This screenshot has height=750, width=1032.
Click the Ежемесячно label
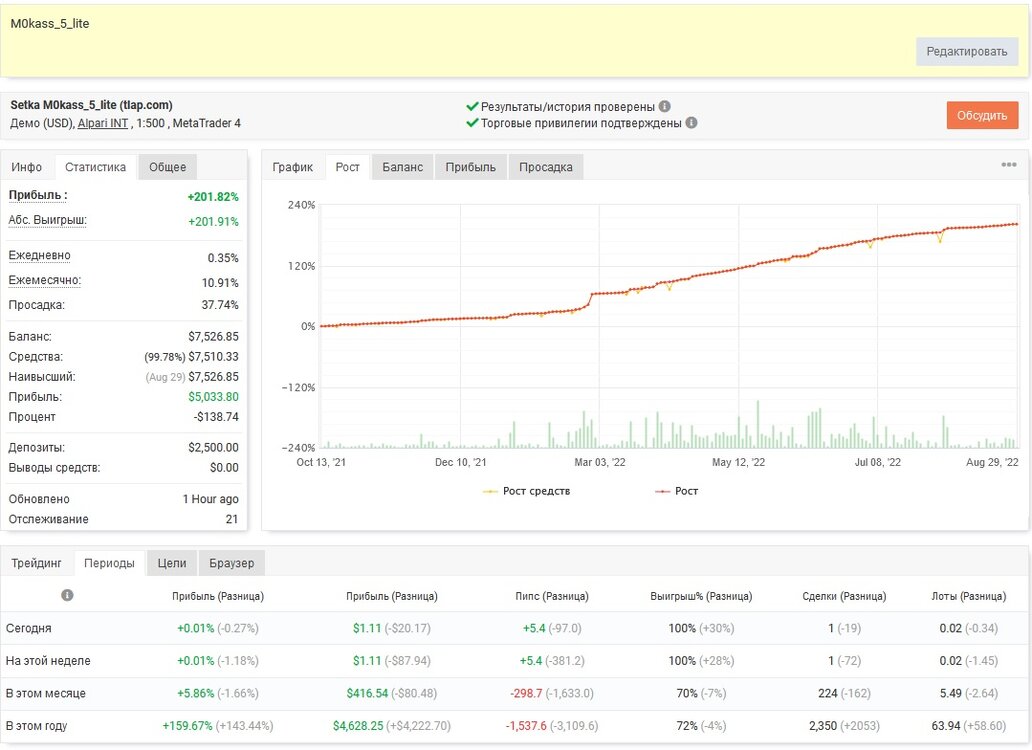click(45, 280)
